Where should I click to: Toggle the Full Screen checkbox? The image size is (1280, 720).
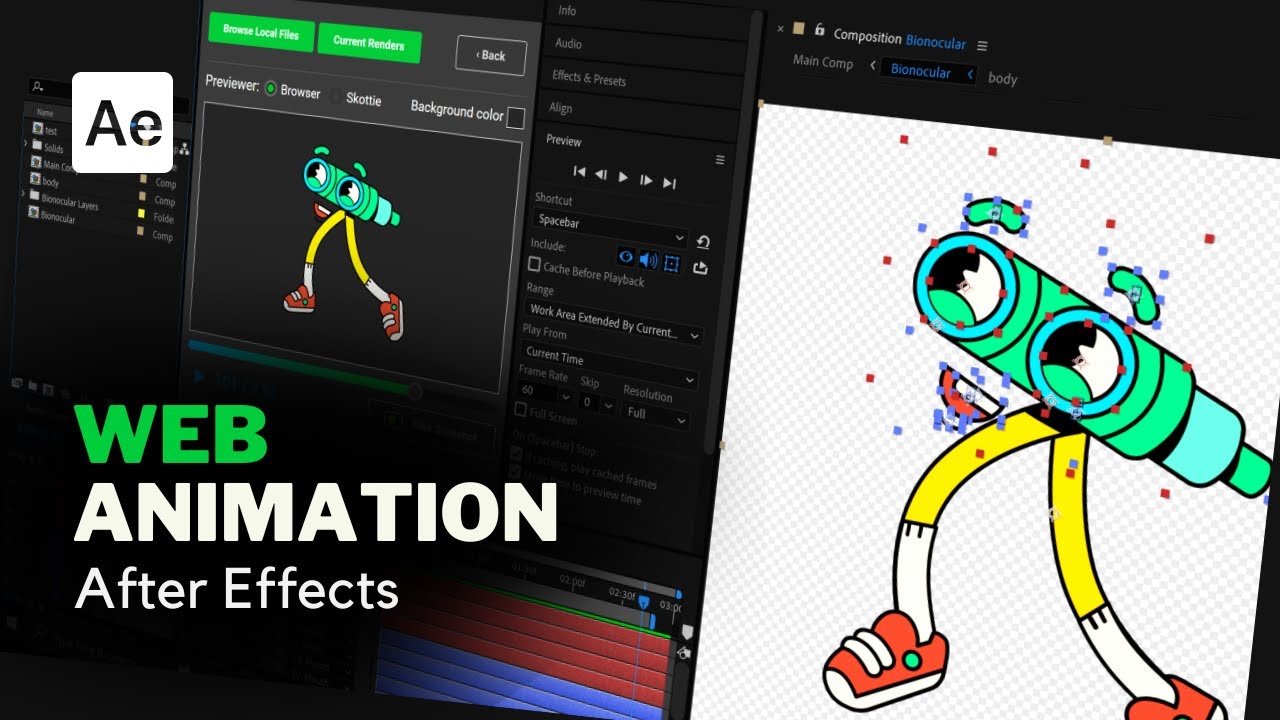tap(520, 409)
